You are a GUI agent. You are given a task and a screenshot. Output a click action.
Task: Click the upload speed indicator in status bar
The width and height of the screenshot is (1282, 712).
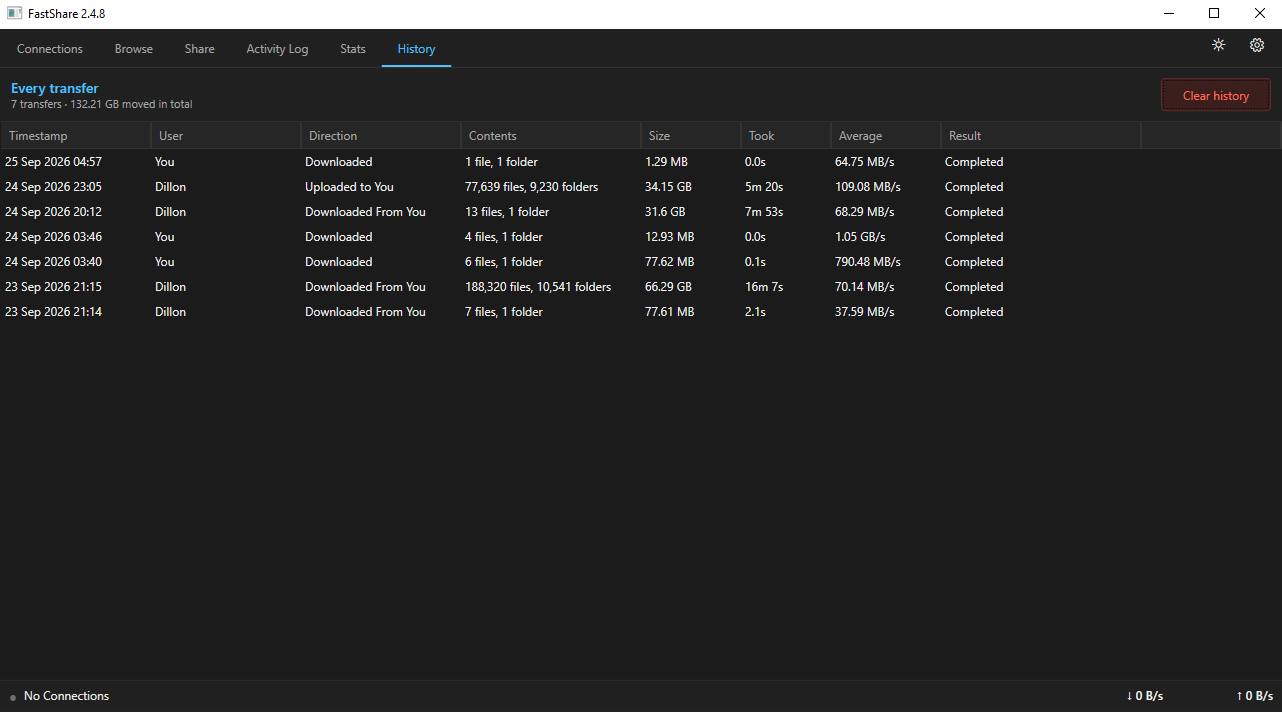pyautogui.click(x=1254, y=696)
